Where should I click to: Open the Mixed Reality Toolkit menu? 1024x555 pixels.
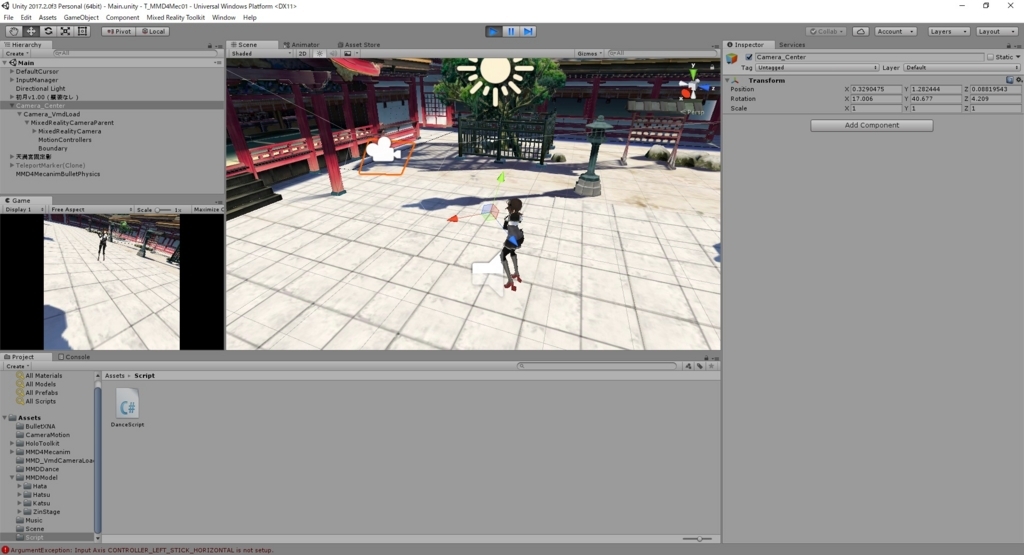[x=175, y=18]
